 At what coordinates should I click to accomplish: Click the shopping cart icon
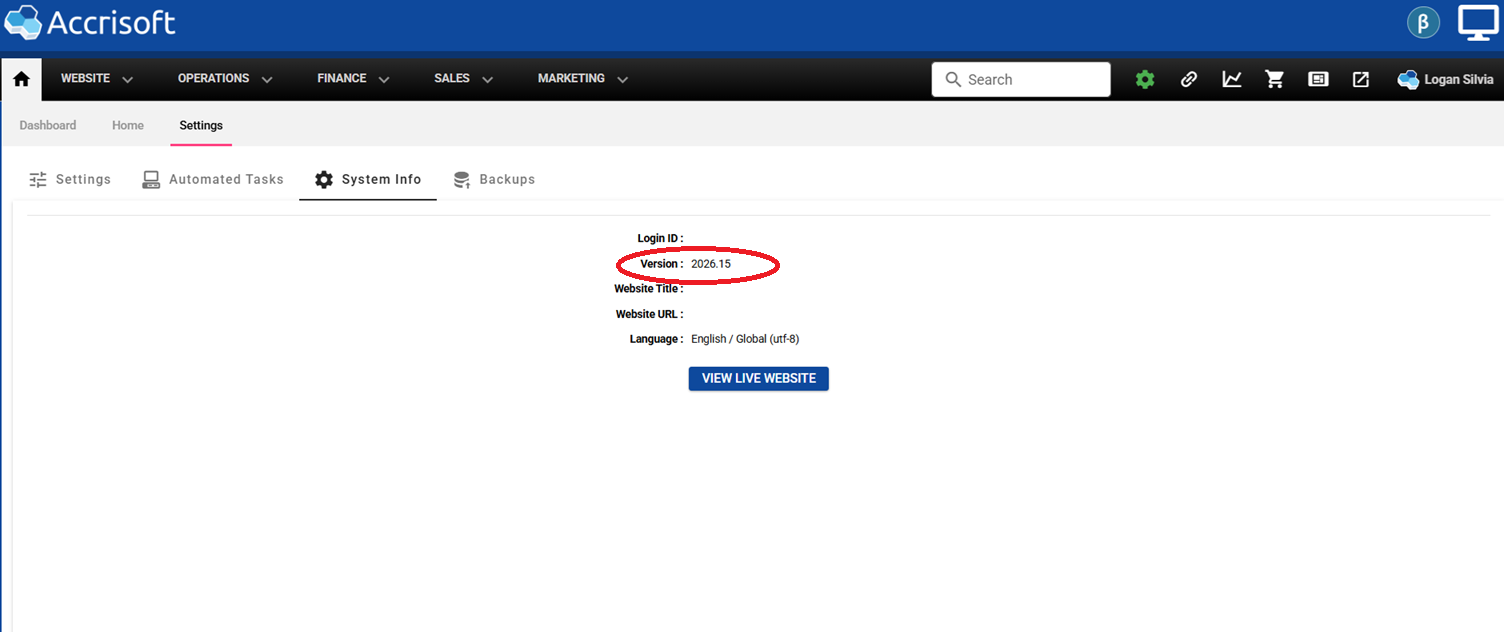(1275, 79)
